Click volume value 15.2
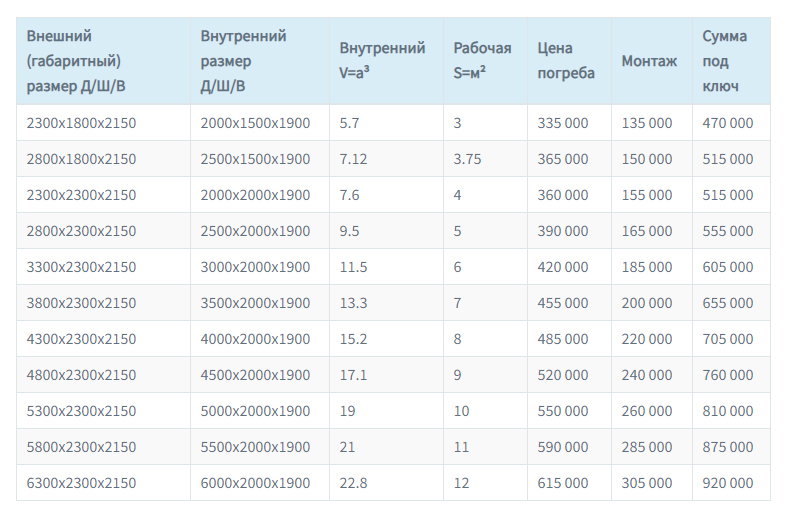The width and height of the screenshot is (790, 515). click(x=353, y=339)
